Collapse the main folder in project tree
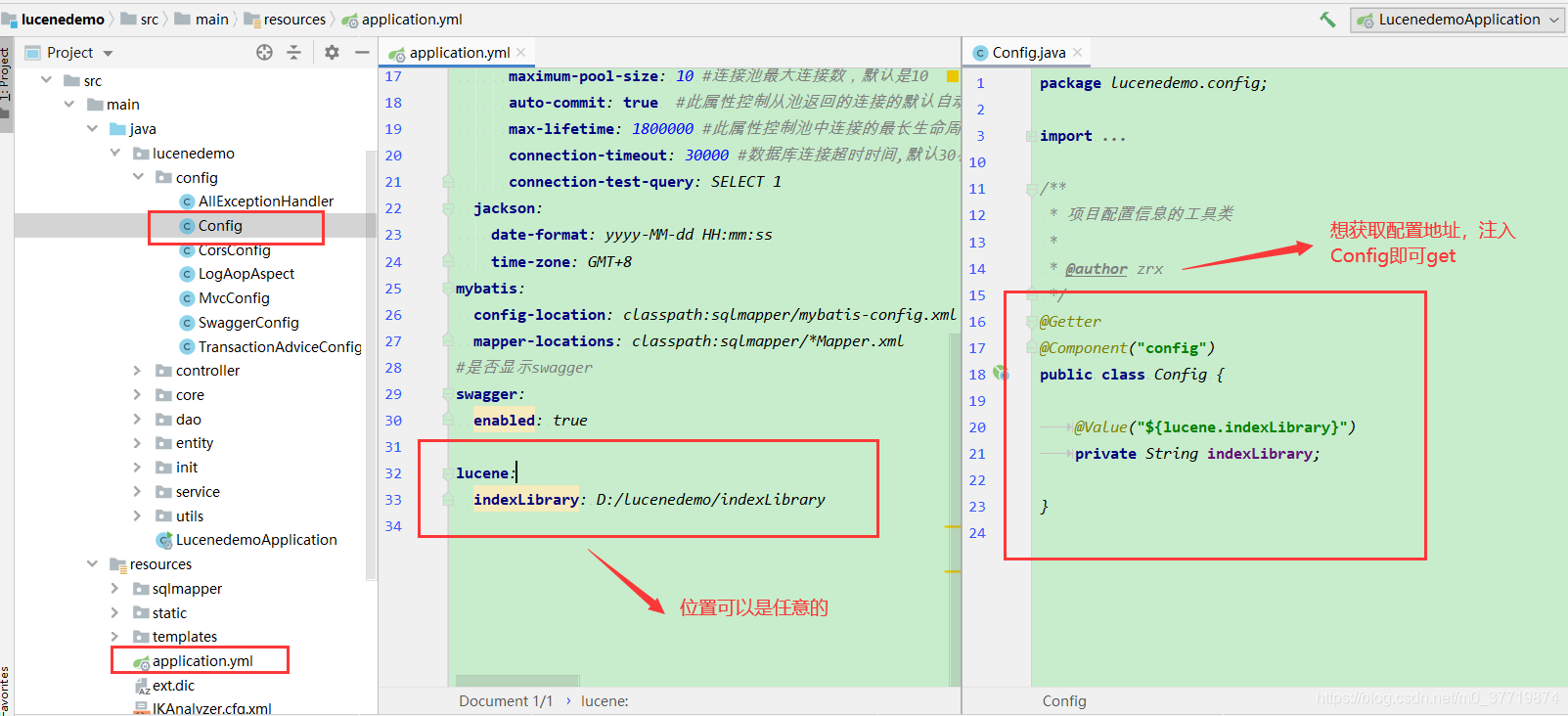 (69, 104)
